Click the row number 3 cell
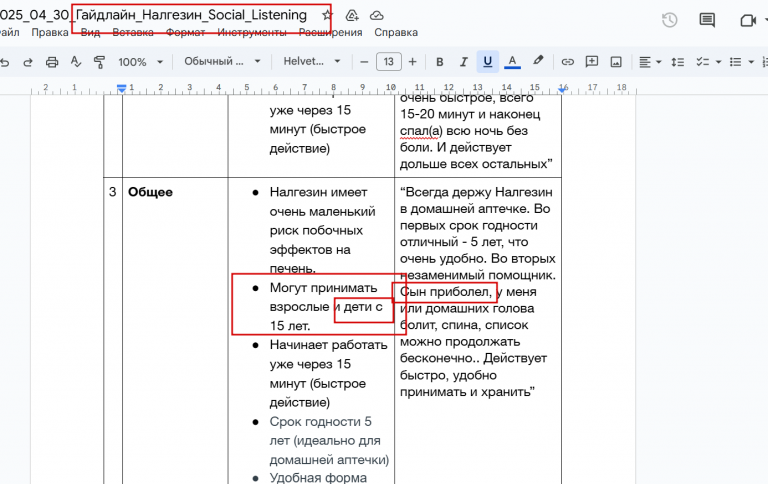Viewport: 768px width, 484px height. click(113, 192)
